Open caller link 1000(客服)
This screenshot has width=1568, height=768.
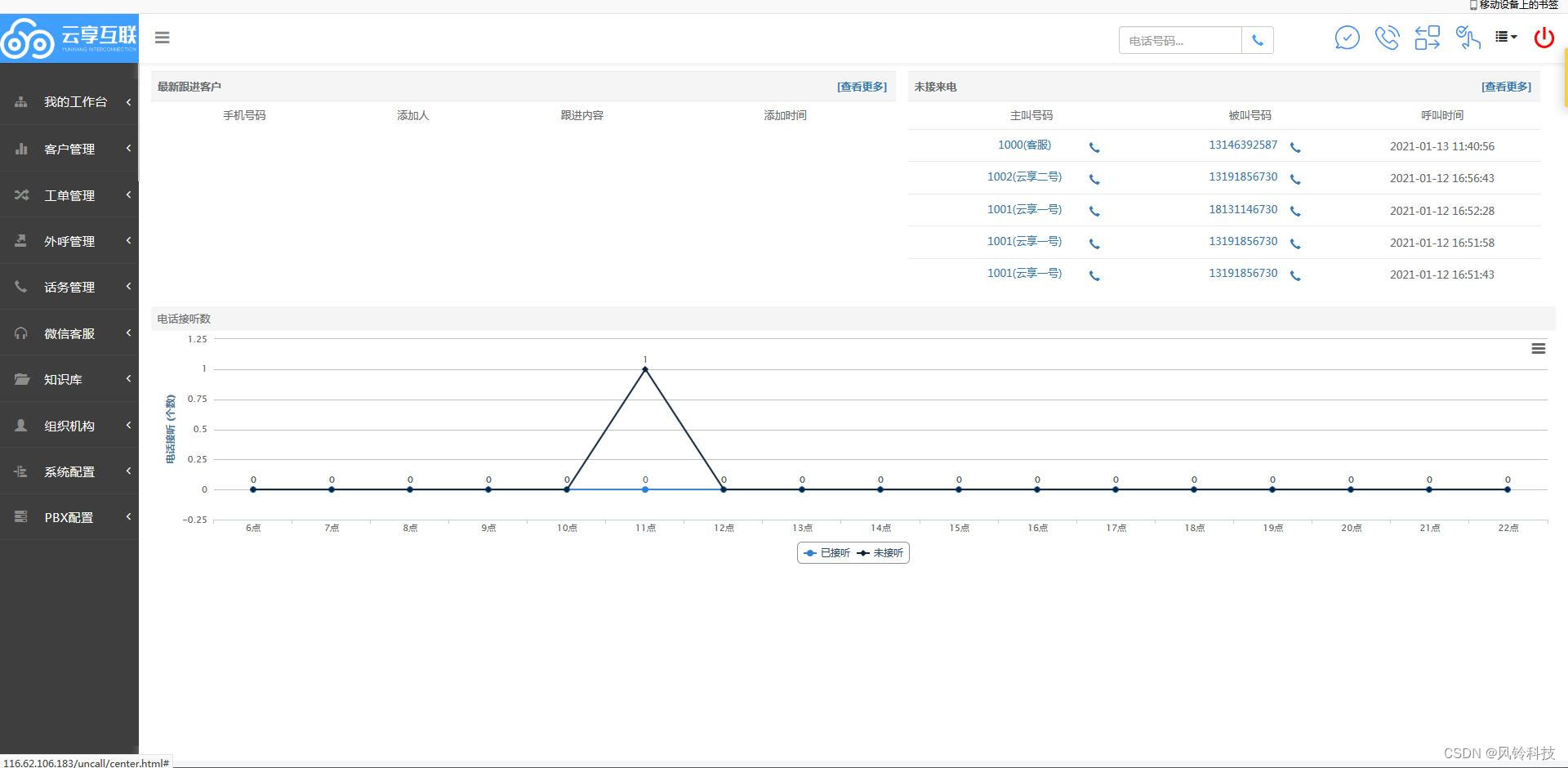(1024, 145)
